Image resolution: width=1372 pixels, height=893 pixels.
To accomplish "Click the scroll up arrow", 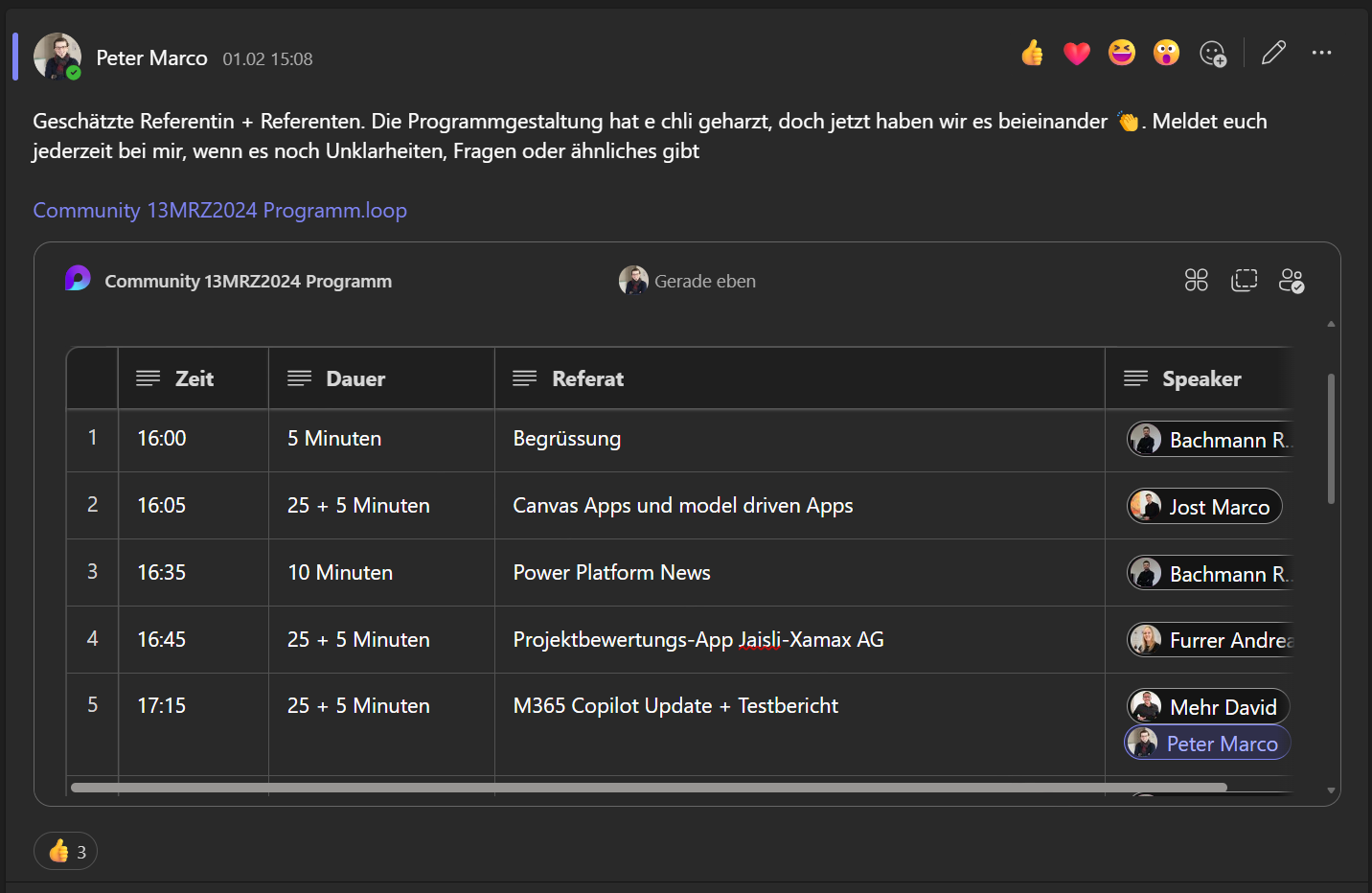I will [x=1331, y=324].
